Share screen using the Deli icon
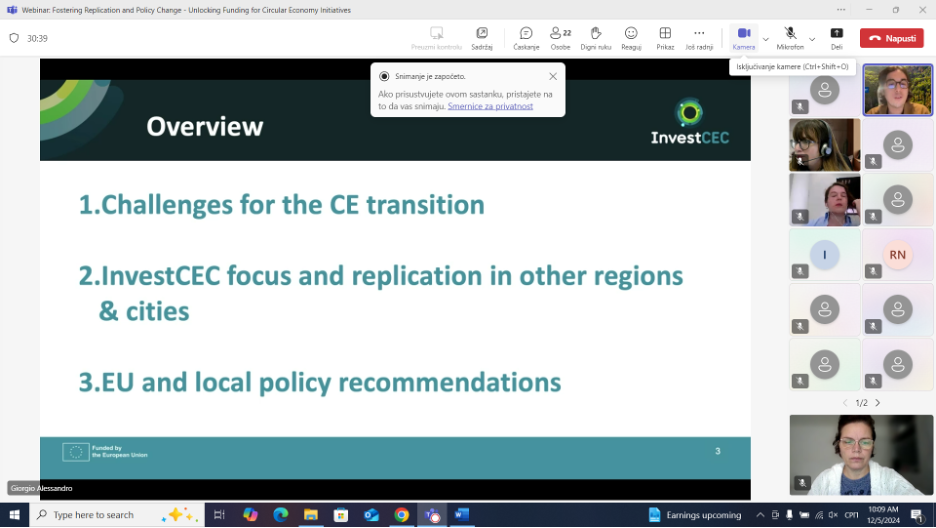 (x=836, y=38)
